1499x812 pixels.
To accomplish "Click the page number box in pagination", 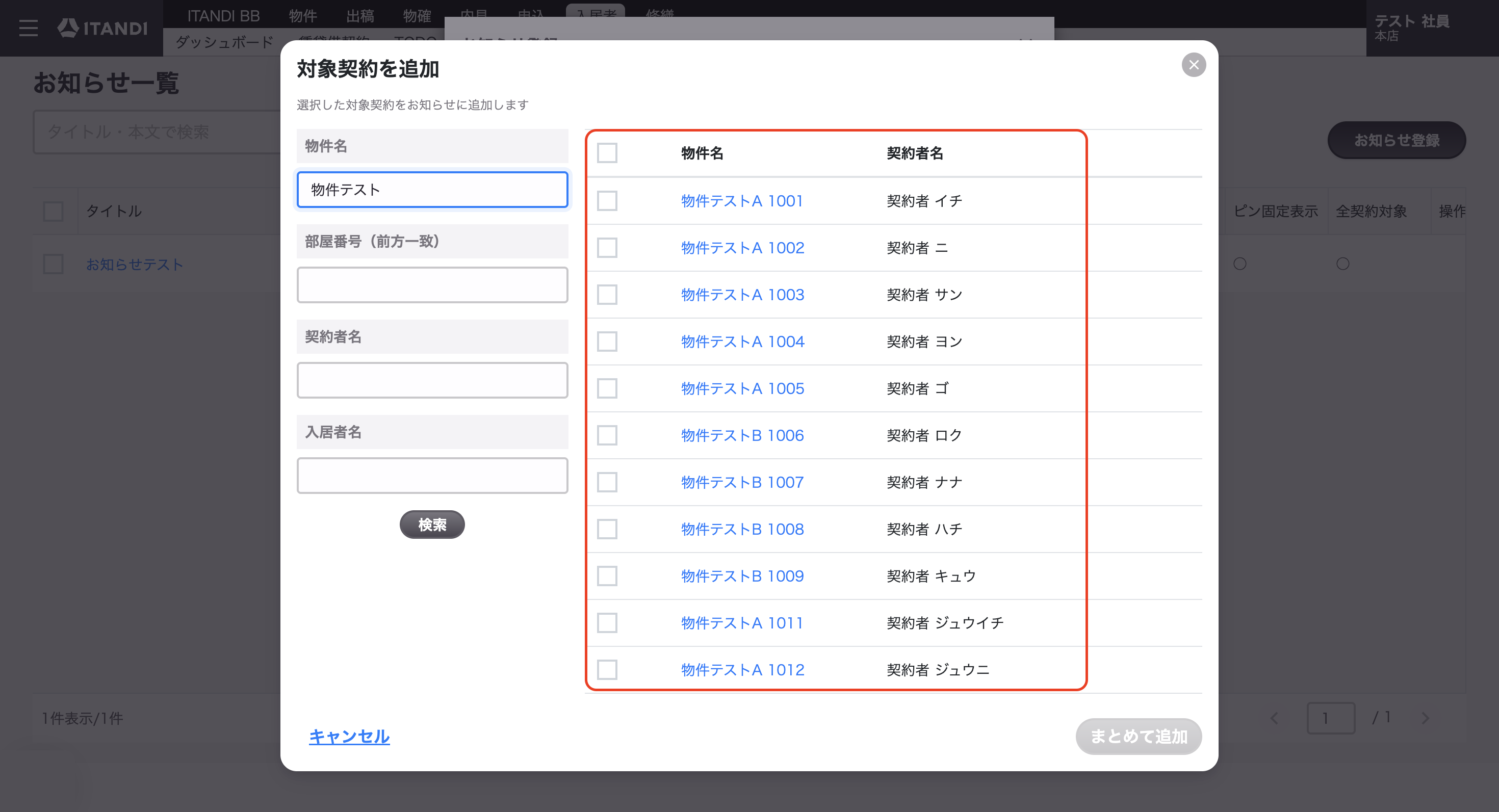I will click(x=1331, y=718).
